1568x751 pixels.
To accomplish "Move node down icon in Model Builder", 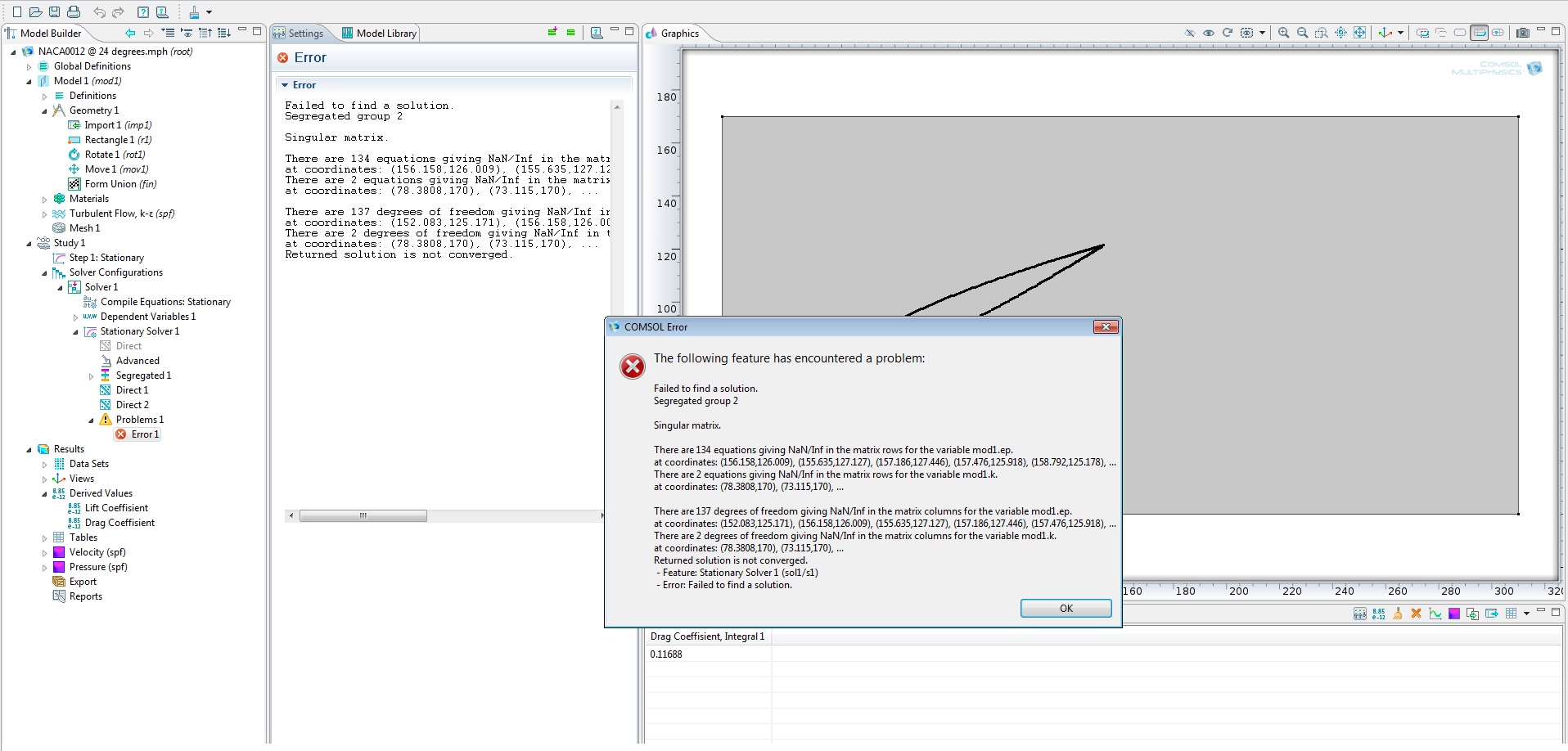I will tap(223, 33).
